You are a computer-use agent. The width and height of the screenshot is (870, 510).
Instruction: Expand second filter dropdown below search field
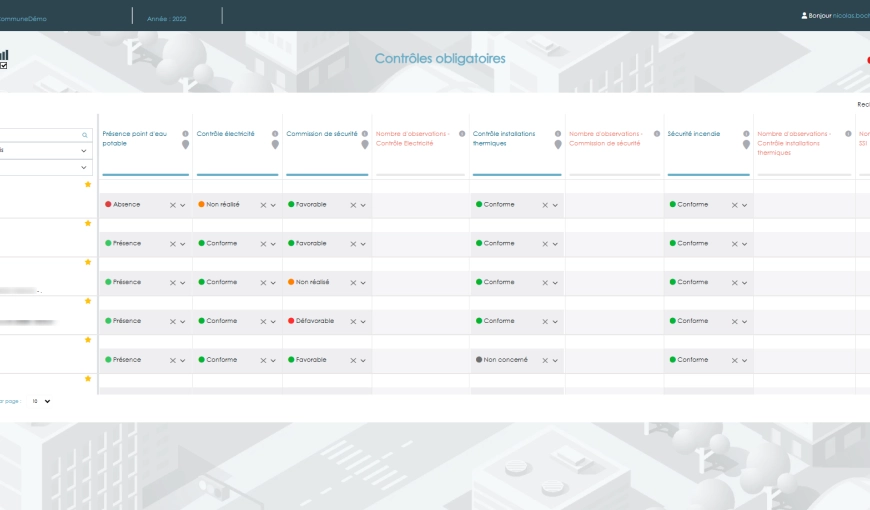[x=84, y=168]
